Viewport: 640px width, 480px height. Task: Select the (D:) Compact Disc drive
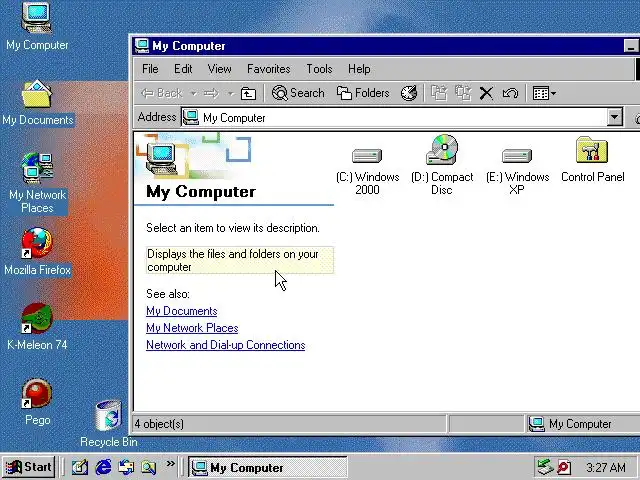click(442, 165)
